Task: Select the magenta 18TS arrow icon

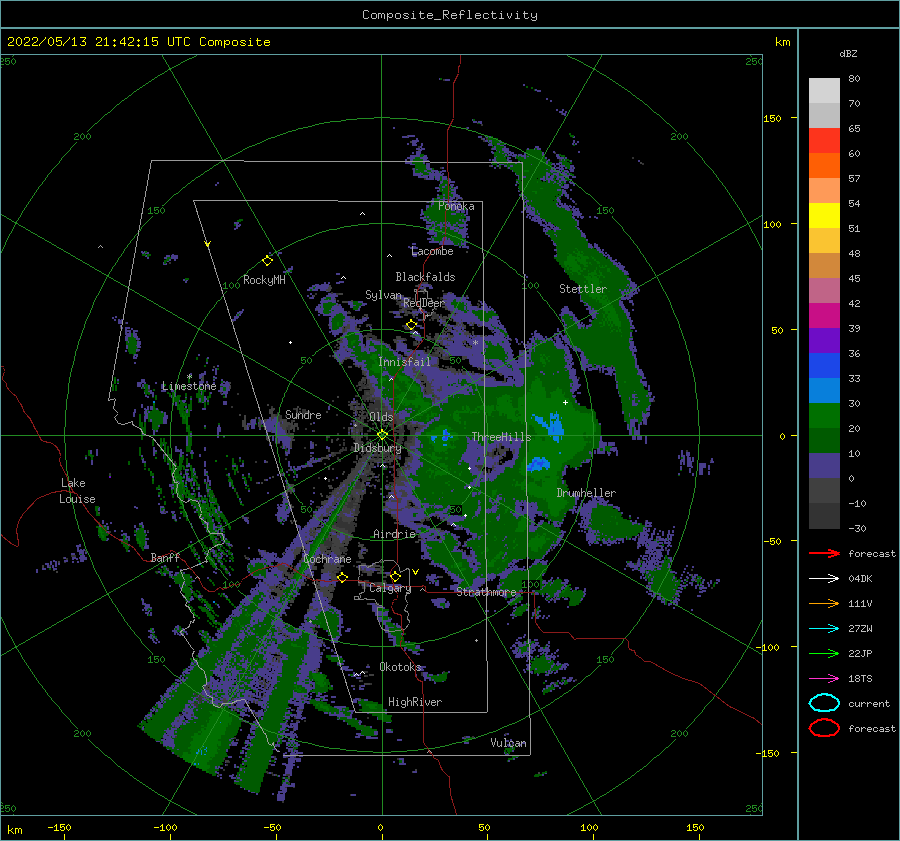Action: coord(824,679)
